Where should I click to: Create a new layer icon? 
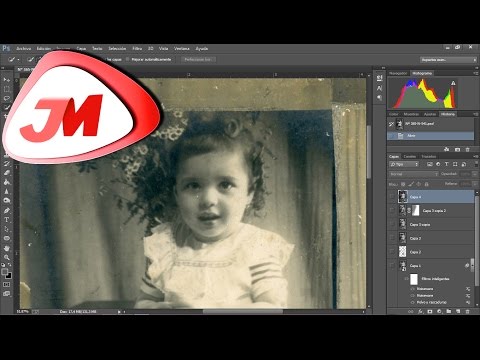click(458, 311)
